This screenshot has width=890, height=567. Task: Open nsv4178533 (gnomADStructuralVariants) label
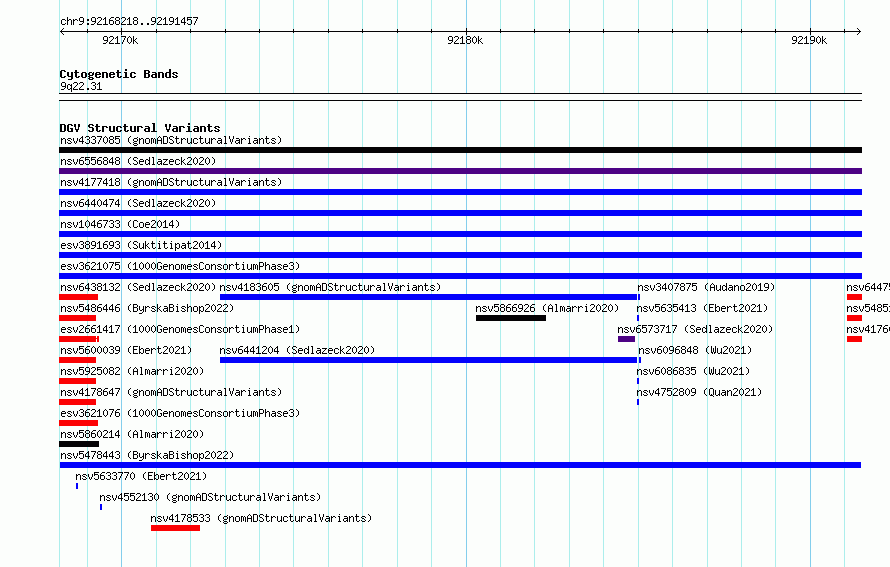[x=261, y=518]
